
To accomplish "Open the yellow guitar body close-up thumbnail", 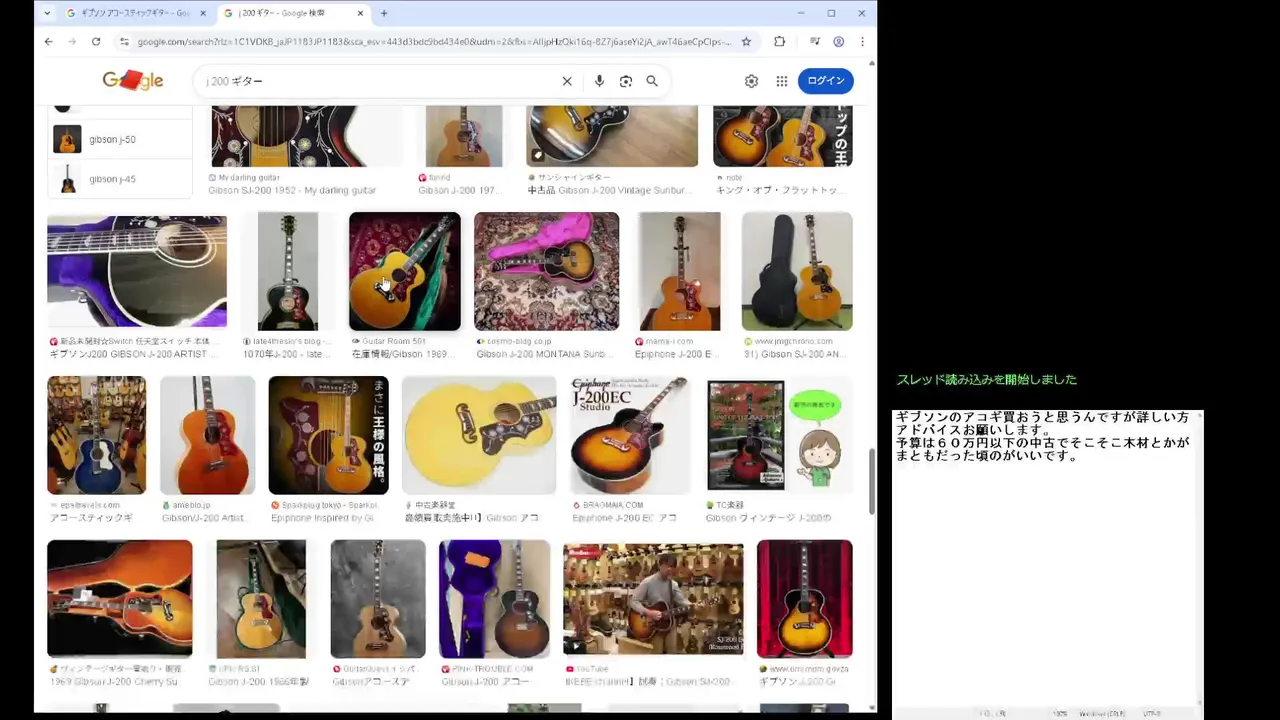I will pos(479,435).
